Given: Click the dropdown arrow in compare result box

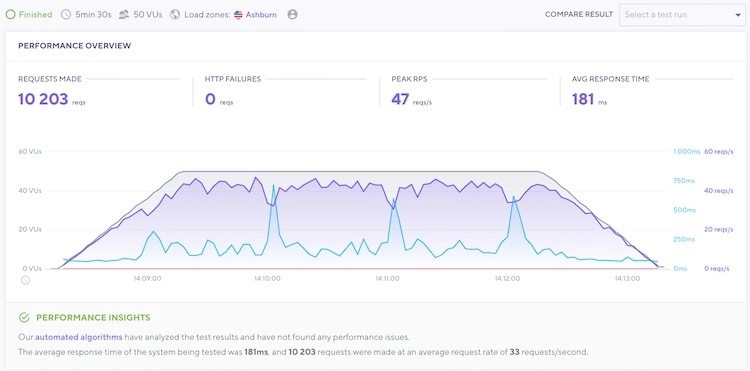Looking at the screenshot, I should (738, 15).
